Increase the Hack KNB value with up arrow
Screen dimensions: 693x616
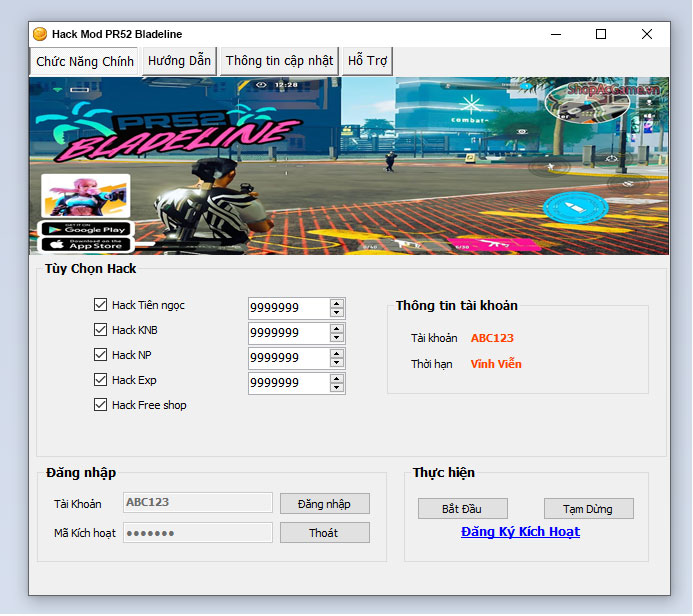point(337,329)
